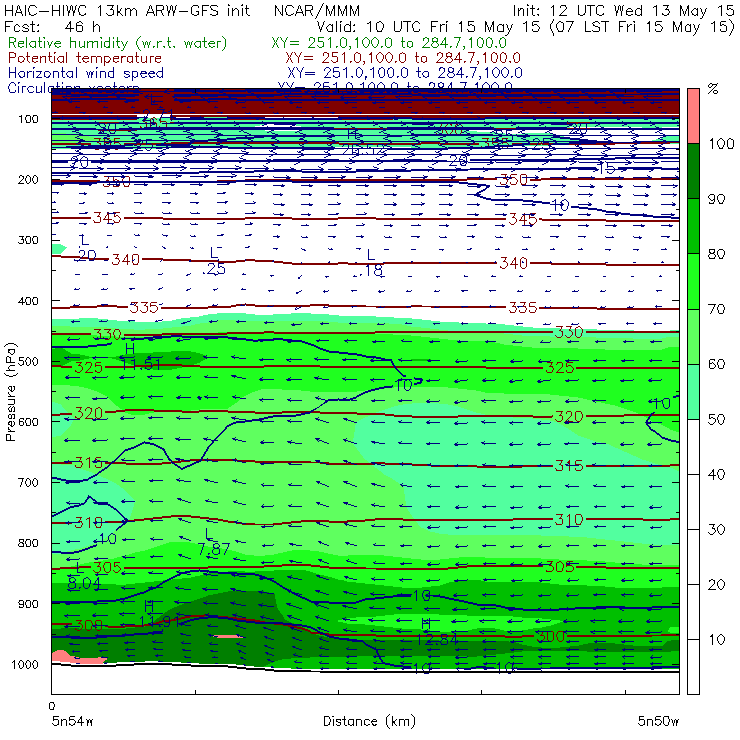740x740 pixels.
Task: Click the pink above-100% color bar segment
Action: pos(693,116)
